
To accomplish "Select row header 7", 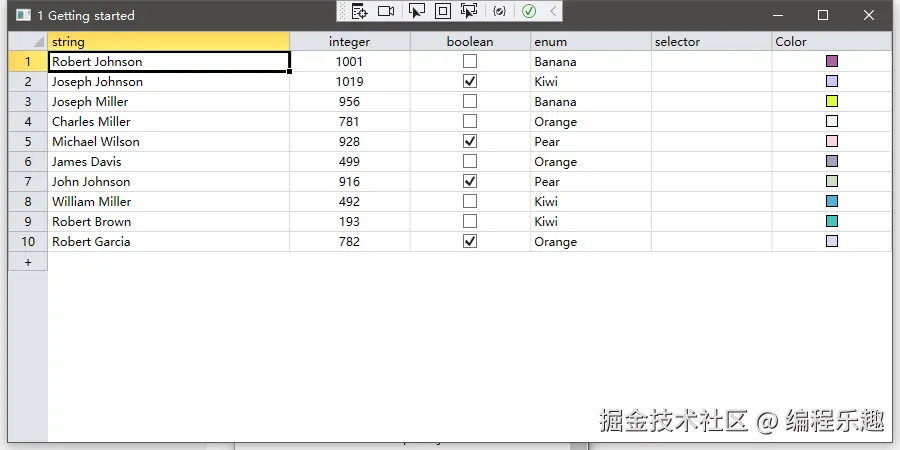I will pyautogui.click(x=28, y=181).
